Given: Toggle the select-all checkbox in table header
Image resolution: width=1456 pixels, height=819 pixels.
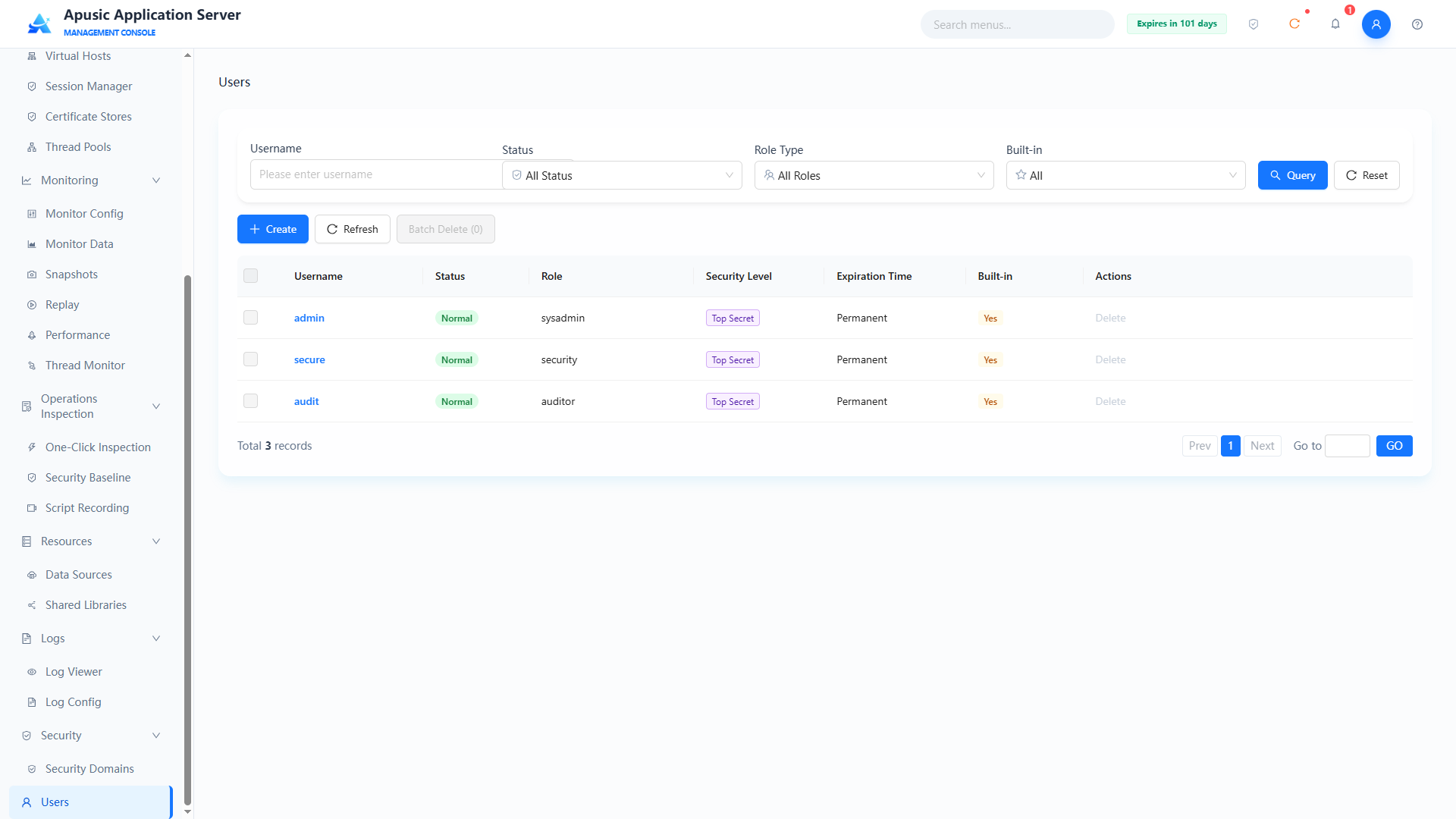Looking at the screenshot, I should [250, 276].
